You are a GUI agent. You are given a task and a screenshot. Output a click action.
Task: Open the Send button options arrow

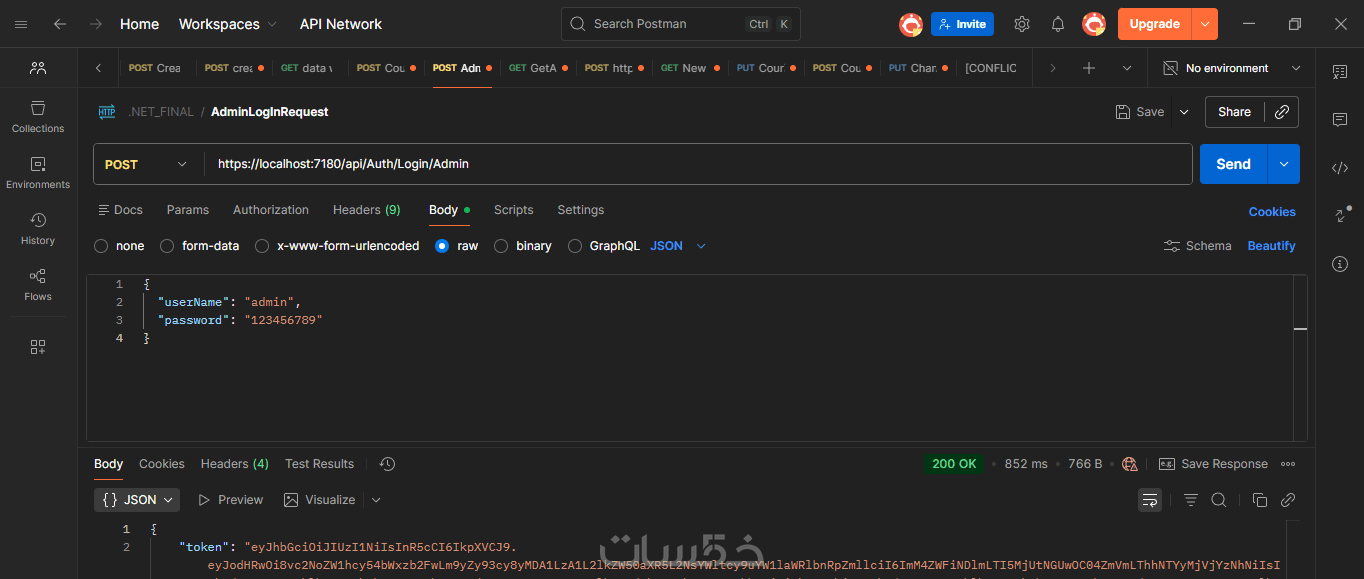click(1284, 164)
